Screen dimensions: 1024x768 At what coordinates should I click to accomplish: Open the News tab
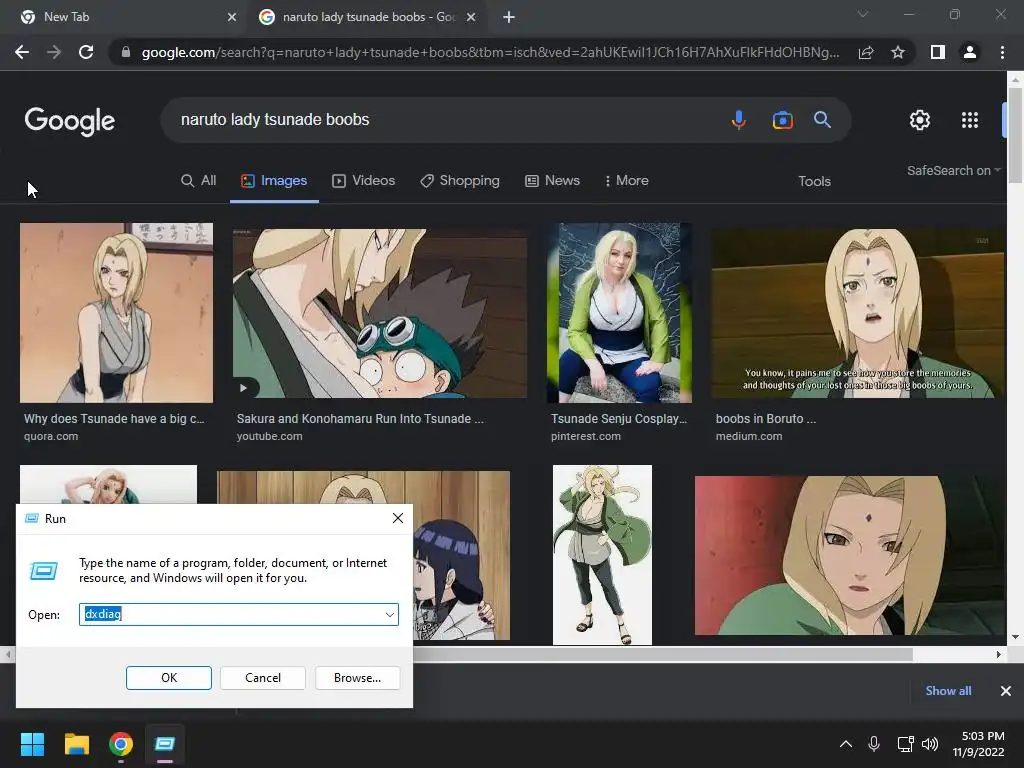pyautogui.click(x=552, y=181)
